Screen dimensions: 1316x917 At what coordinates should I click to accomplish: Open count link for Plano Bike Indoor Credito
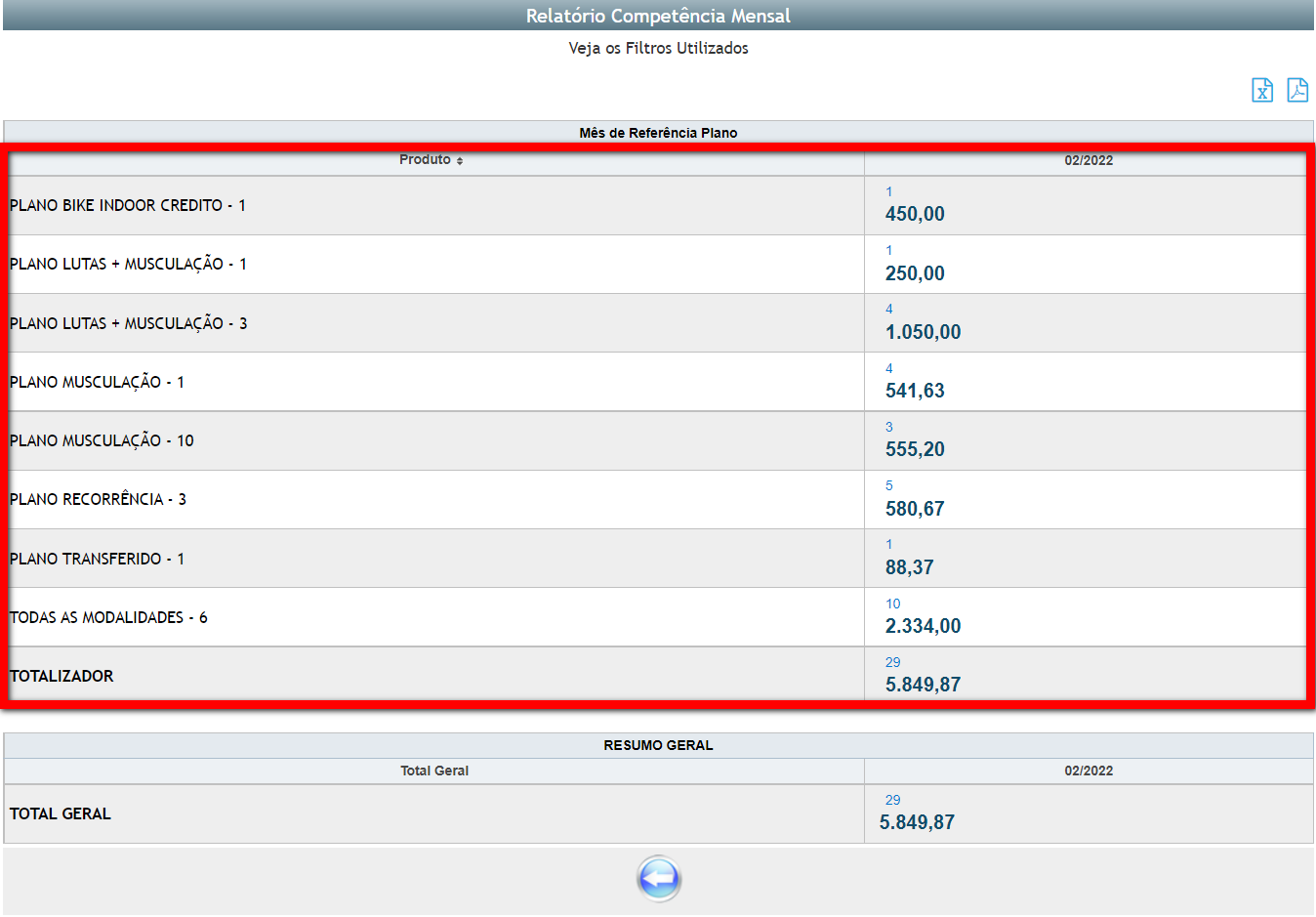point(888,191)
